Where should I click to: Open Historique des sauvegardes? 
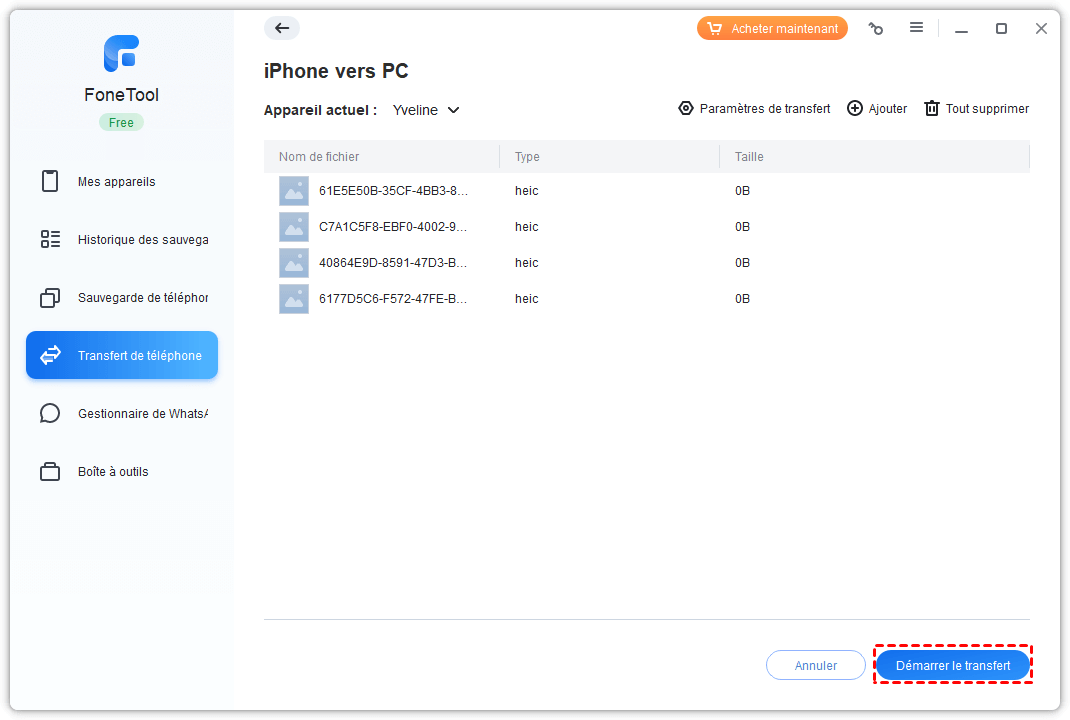point(142,240)
